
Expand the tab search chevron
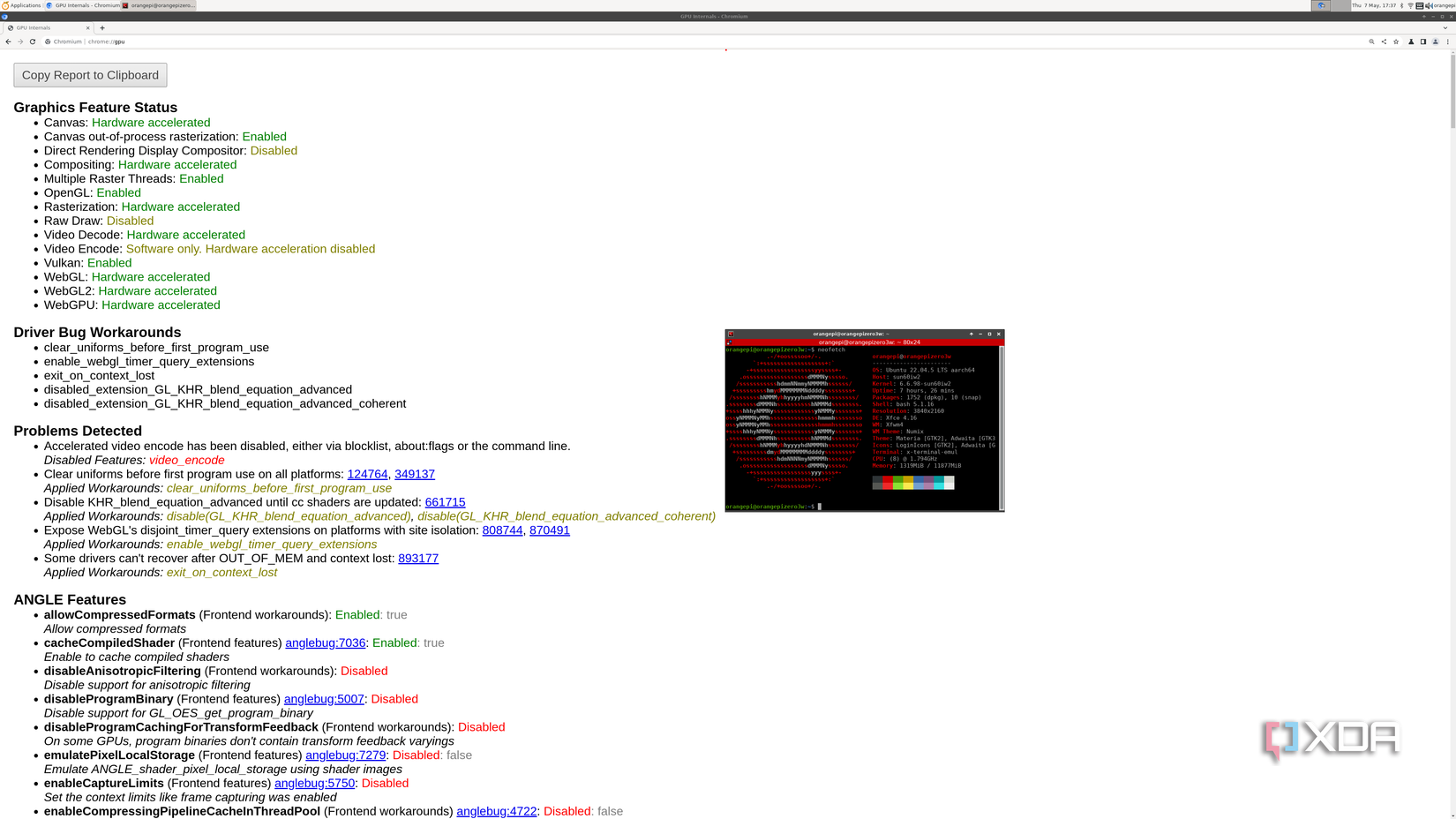1445,27
